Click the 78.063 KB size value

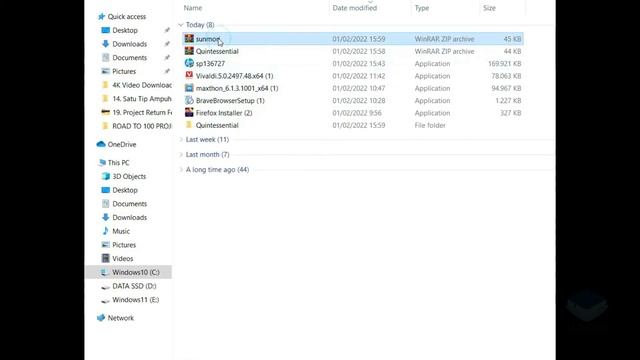point(506,76)
